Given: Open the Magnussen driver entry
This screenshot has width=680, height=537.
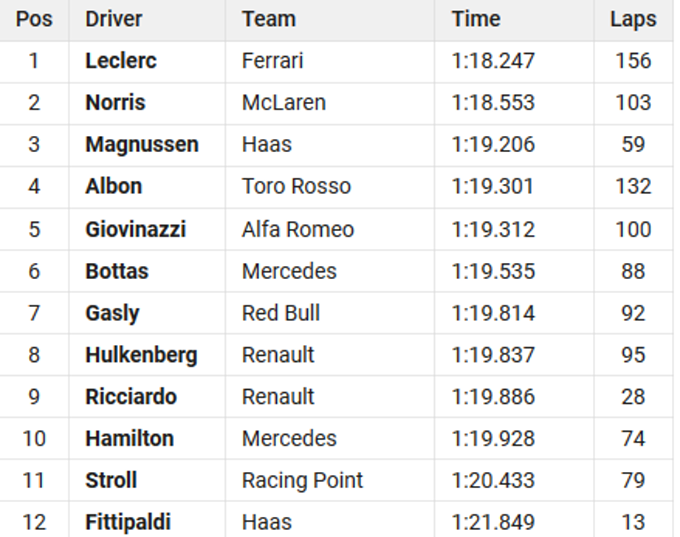Looking at the screenshot, I should pos(142,145).
